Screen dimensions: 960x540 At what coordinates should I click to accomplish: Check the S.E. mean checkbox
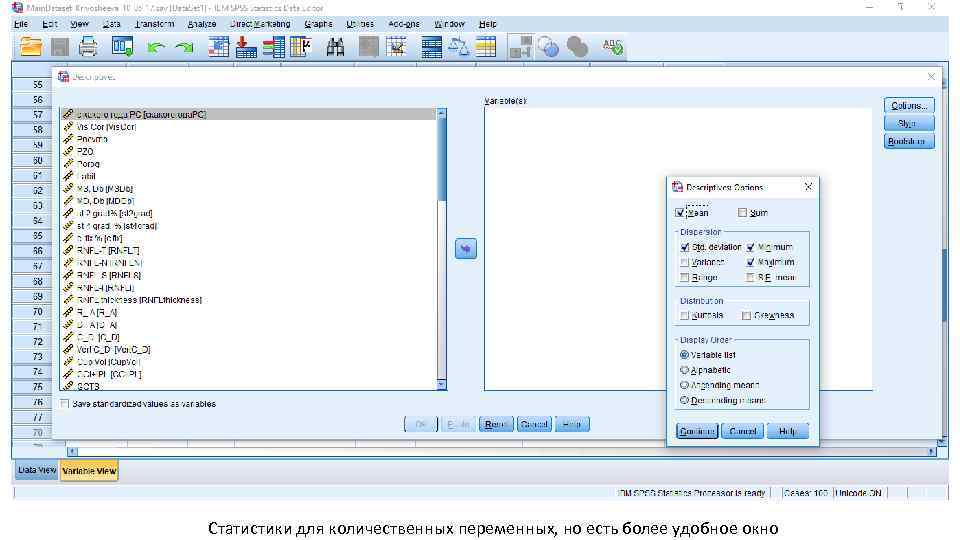pyautogui.click(x=750, y=277)
